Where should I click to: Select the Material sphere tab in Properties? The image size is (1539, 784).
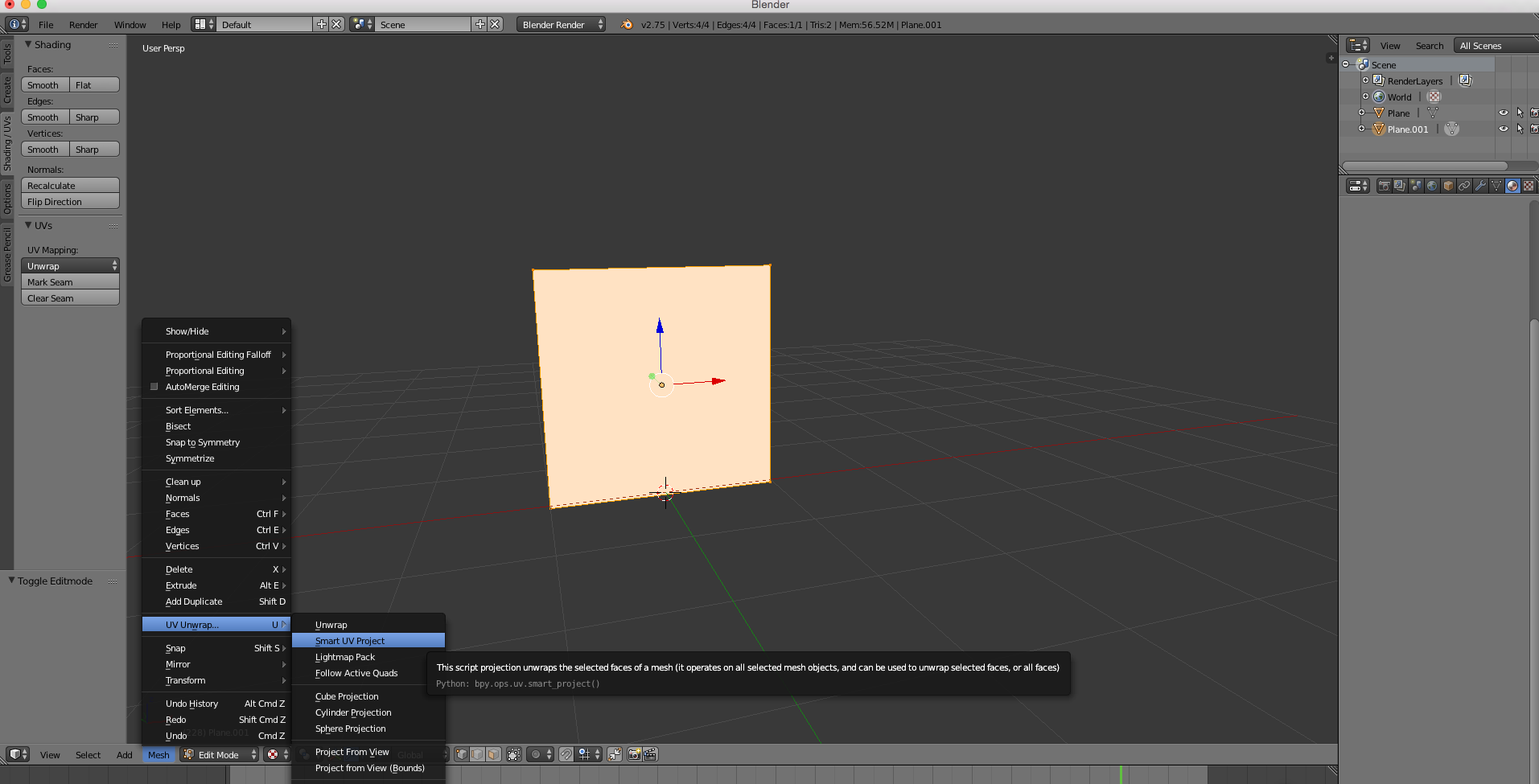pyautogui.click(x=1512, y=186)
